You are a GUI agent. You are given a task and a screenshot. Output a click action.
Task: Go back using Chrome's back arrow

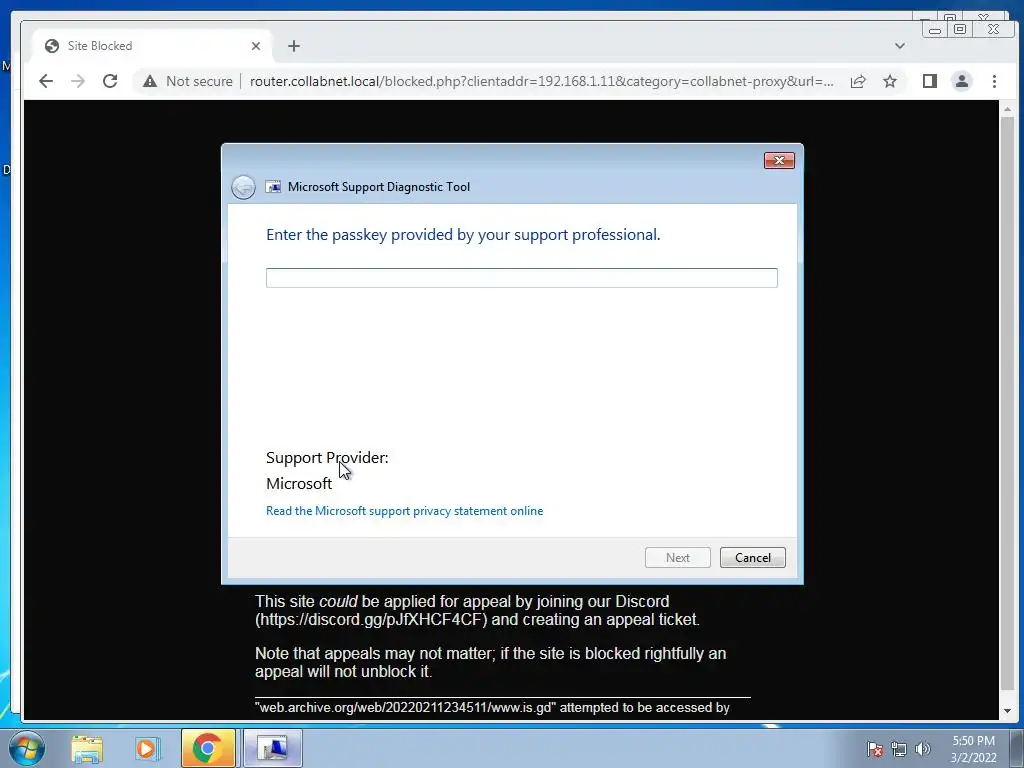[46, 81]
